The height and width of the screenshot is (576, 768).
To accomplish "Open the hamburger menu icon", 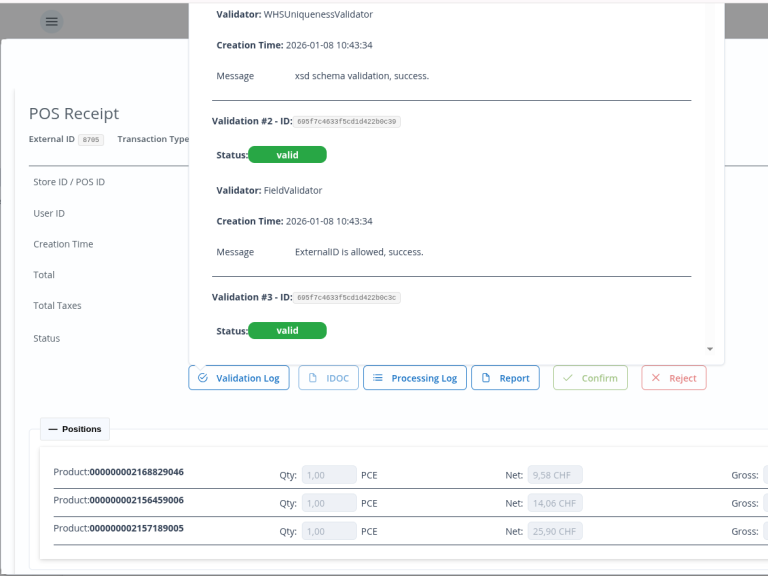I will (x=52, y=21).
